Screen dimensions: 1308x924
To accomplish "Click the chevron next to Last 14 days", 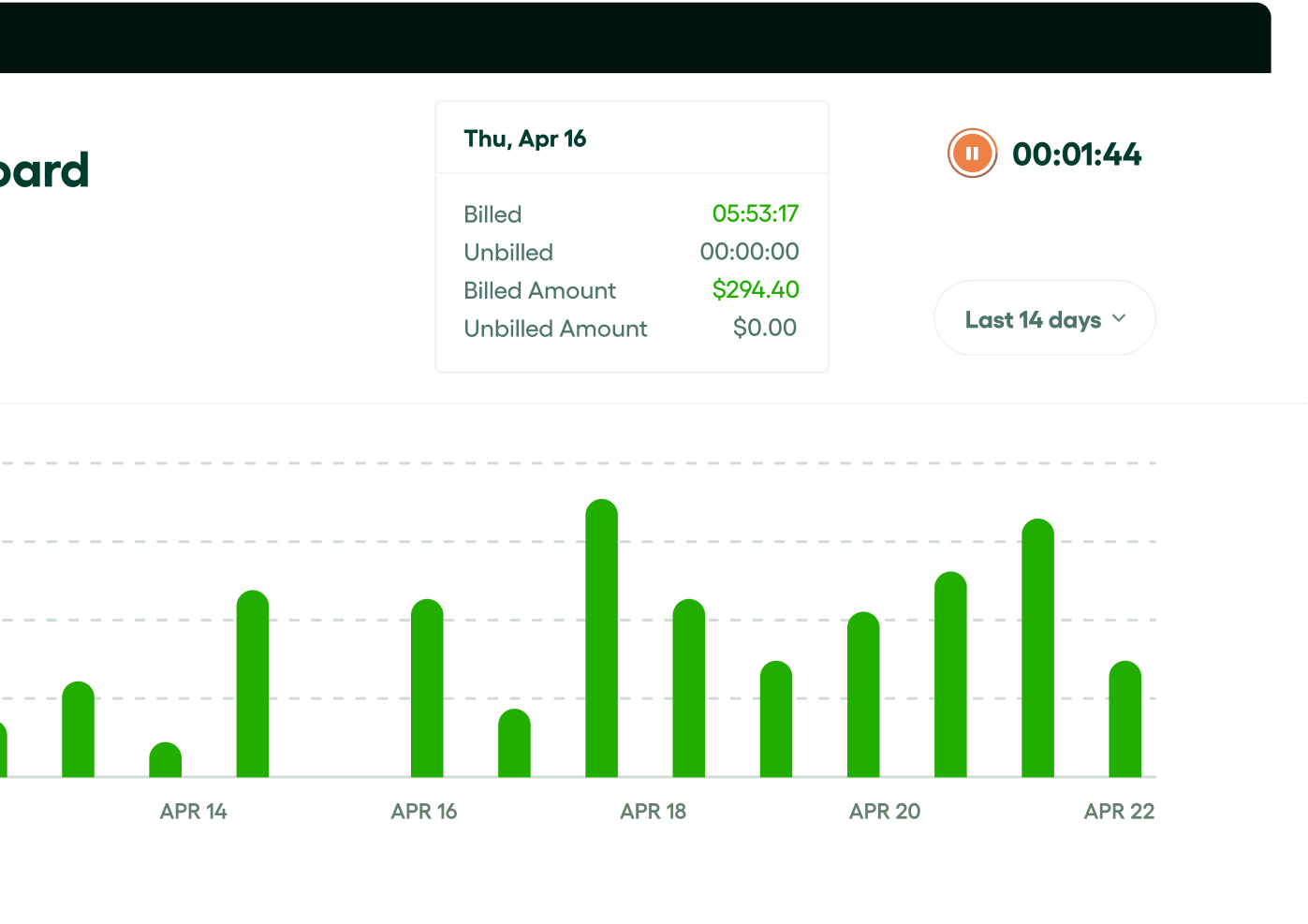I will pyautogui.click(x=1119, y=319).
